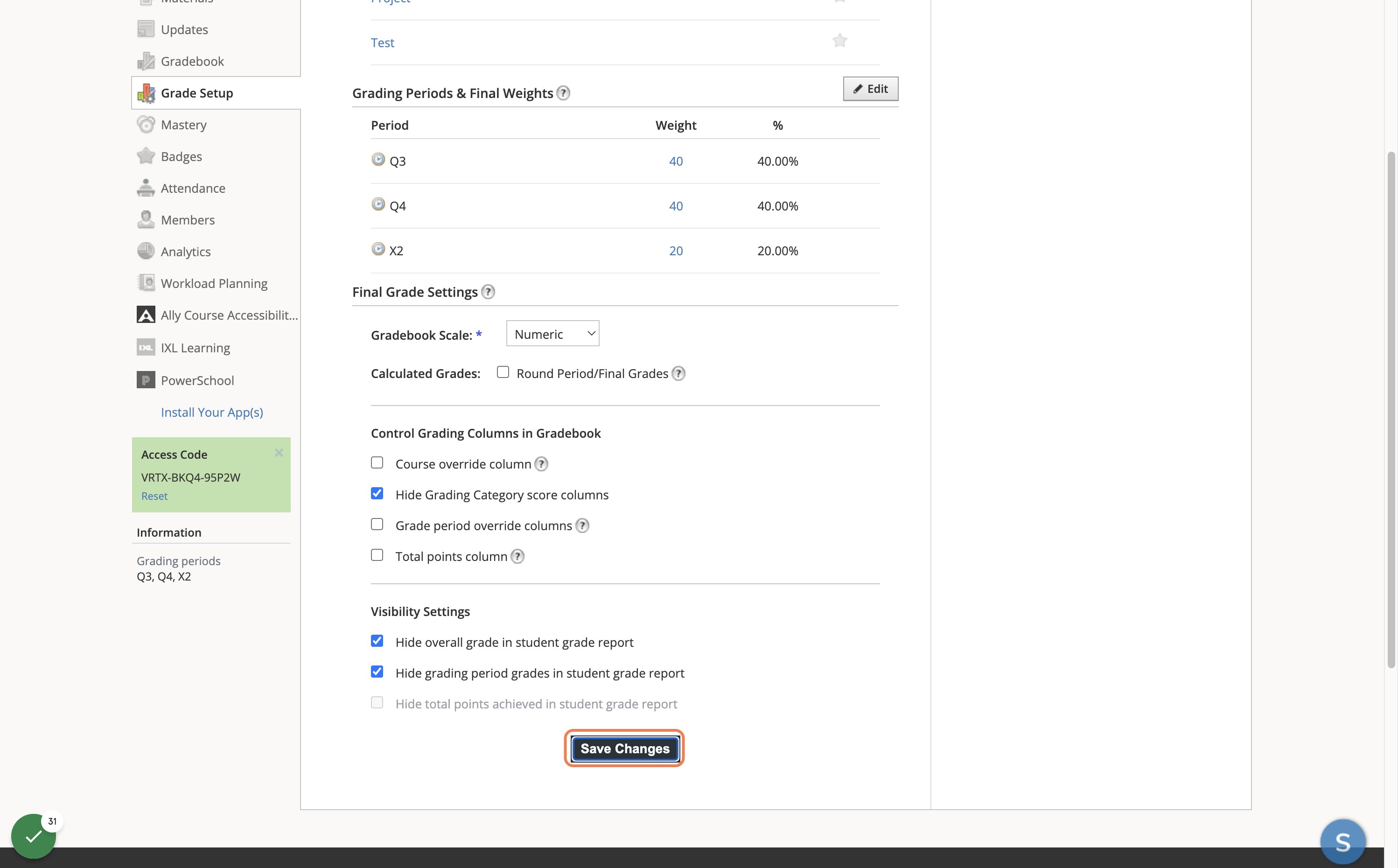The image size is (1398, 868).
Task: Open the Test grading category link
Action: coord(382,42)
